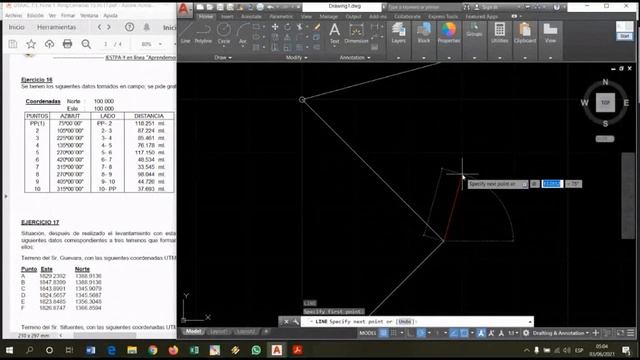Open the help question mark in Adobe Reader
The height and width of the screenshot is (360, 640).
pos(129,27)
